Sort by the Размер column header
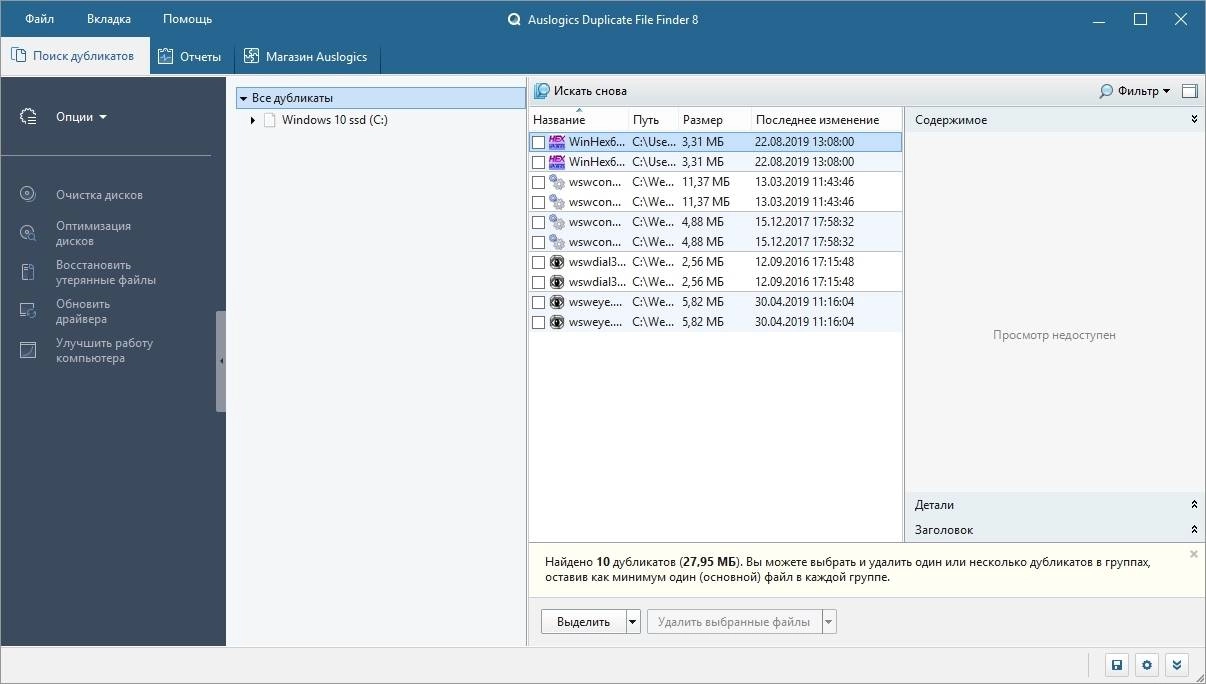 tap(714, 120)
